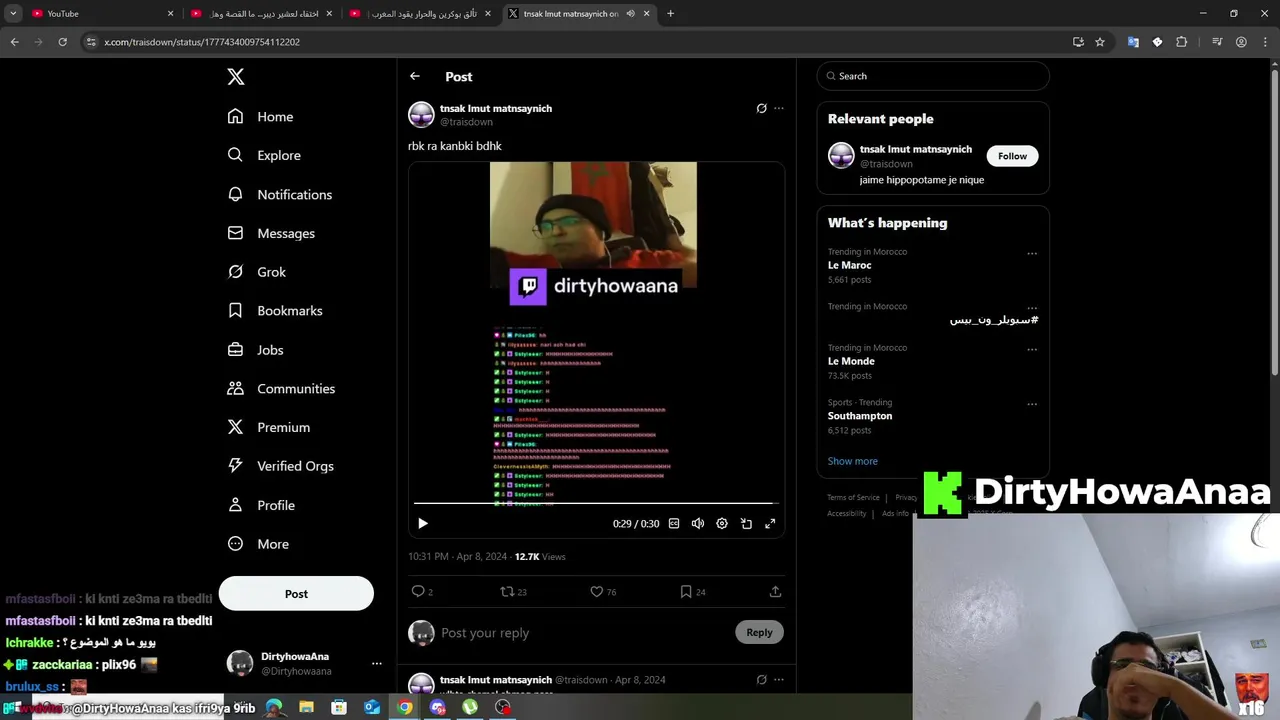Click the share post icon

click(x=775, y=591)
